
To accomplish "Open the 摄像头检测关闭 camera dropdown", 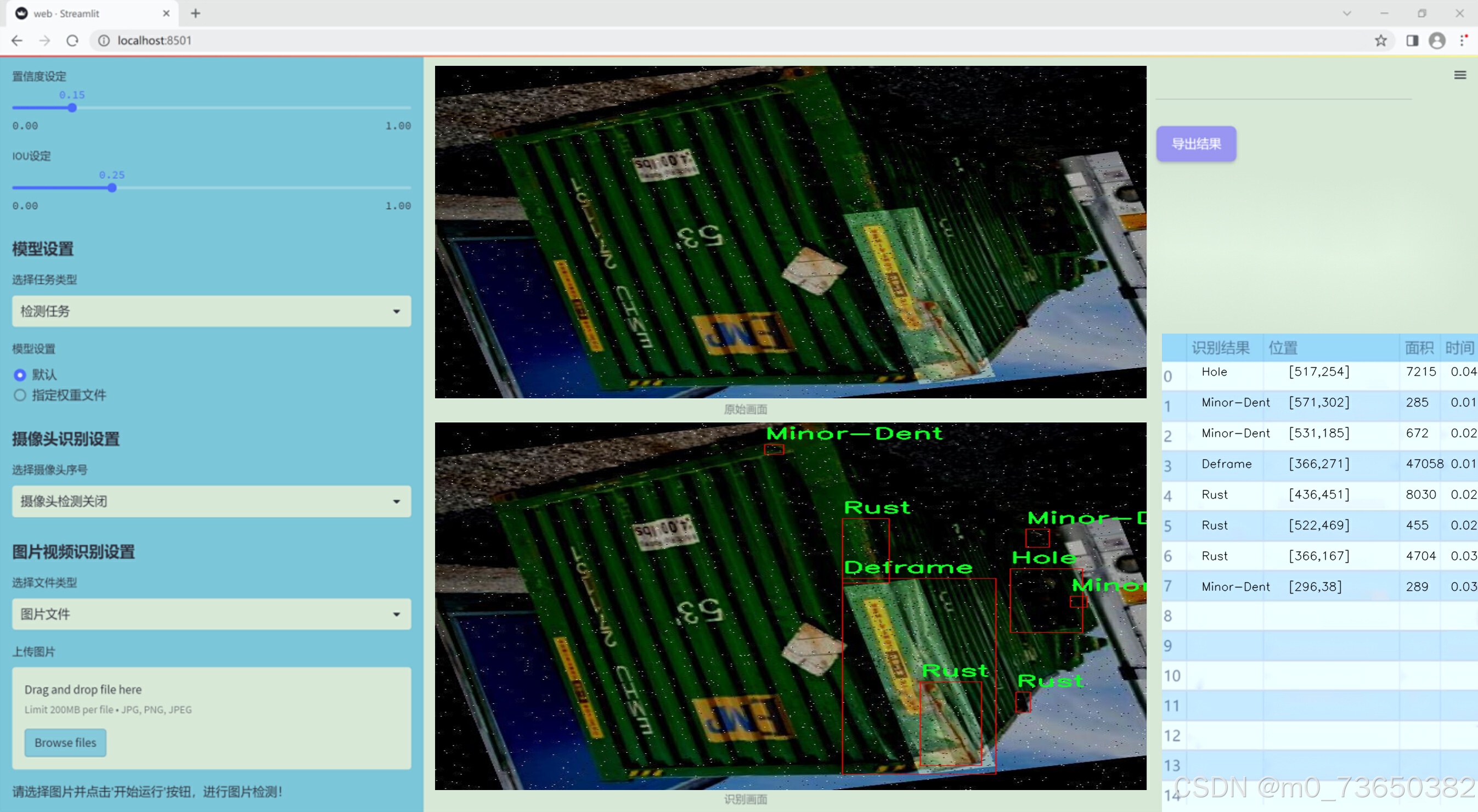I will (211, 501).
